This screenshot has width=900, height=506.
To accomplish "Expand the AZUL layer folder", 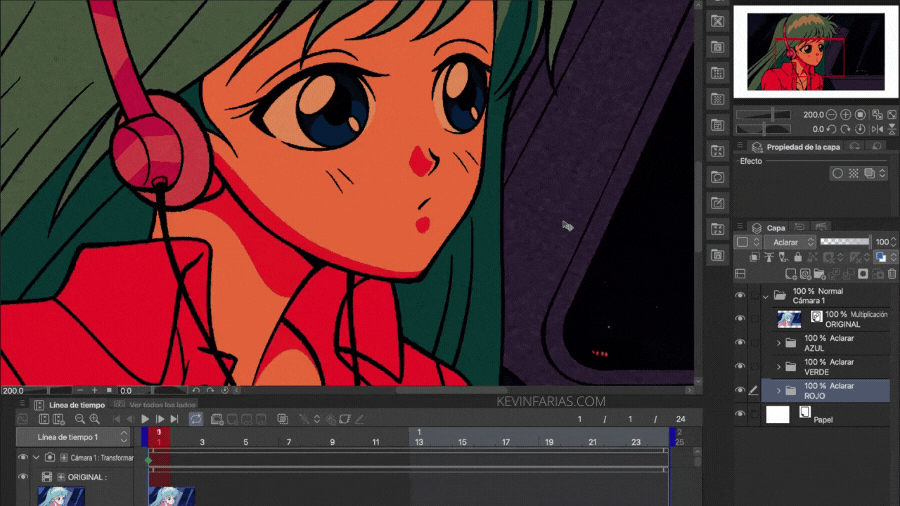I will pyautogui.click(x=779, y=343).
